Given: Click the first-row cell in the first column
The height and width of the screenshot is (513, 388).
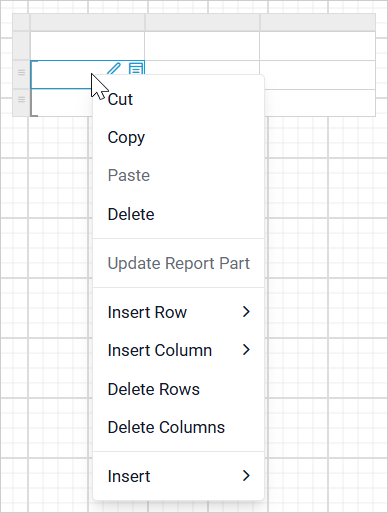Looking at the screenshot, I should point(87,46).
